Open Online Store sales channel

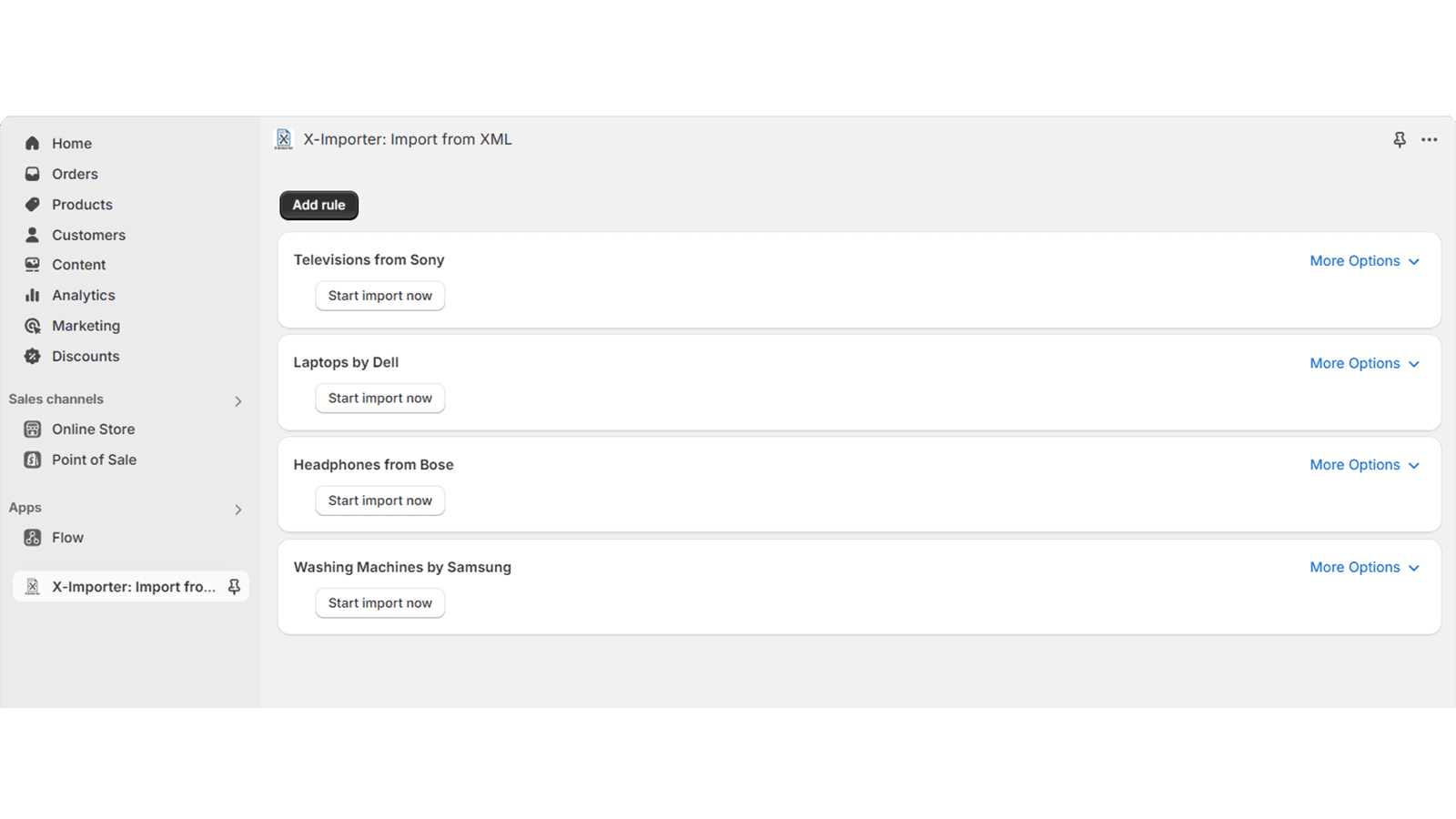click(x=93, y=430)
